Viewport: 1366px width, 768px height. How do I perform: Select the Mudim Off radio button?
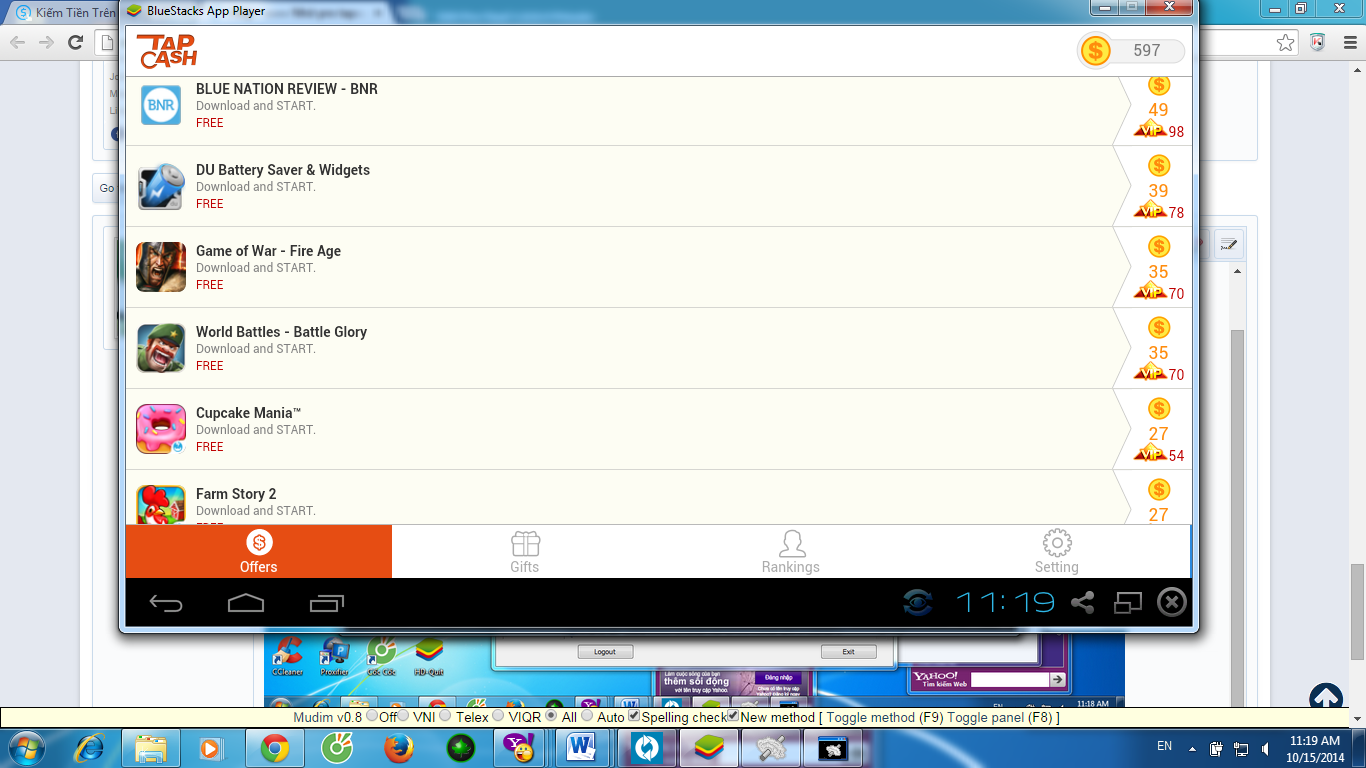pyautogui.click(x=372, y=716)
